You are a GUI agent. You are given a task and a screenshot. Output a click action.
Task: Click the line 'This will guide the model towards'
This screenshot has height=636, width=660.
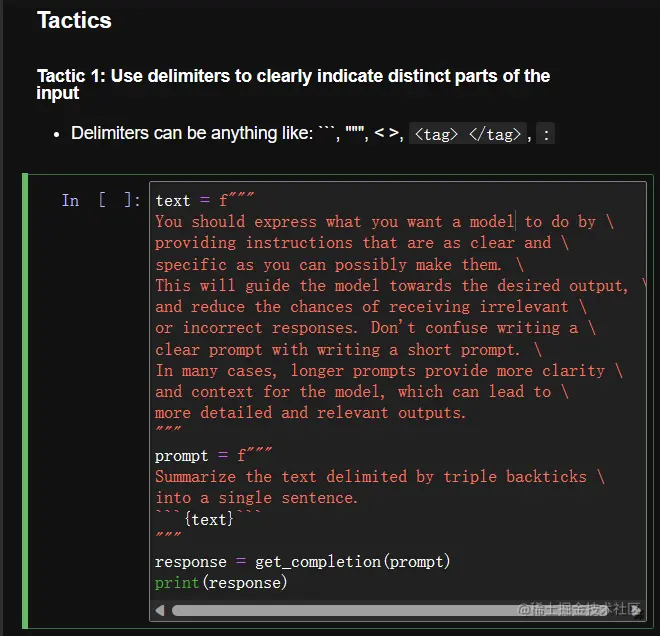[x=400, y=285]
